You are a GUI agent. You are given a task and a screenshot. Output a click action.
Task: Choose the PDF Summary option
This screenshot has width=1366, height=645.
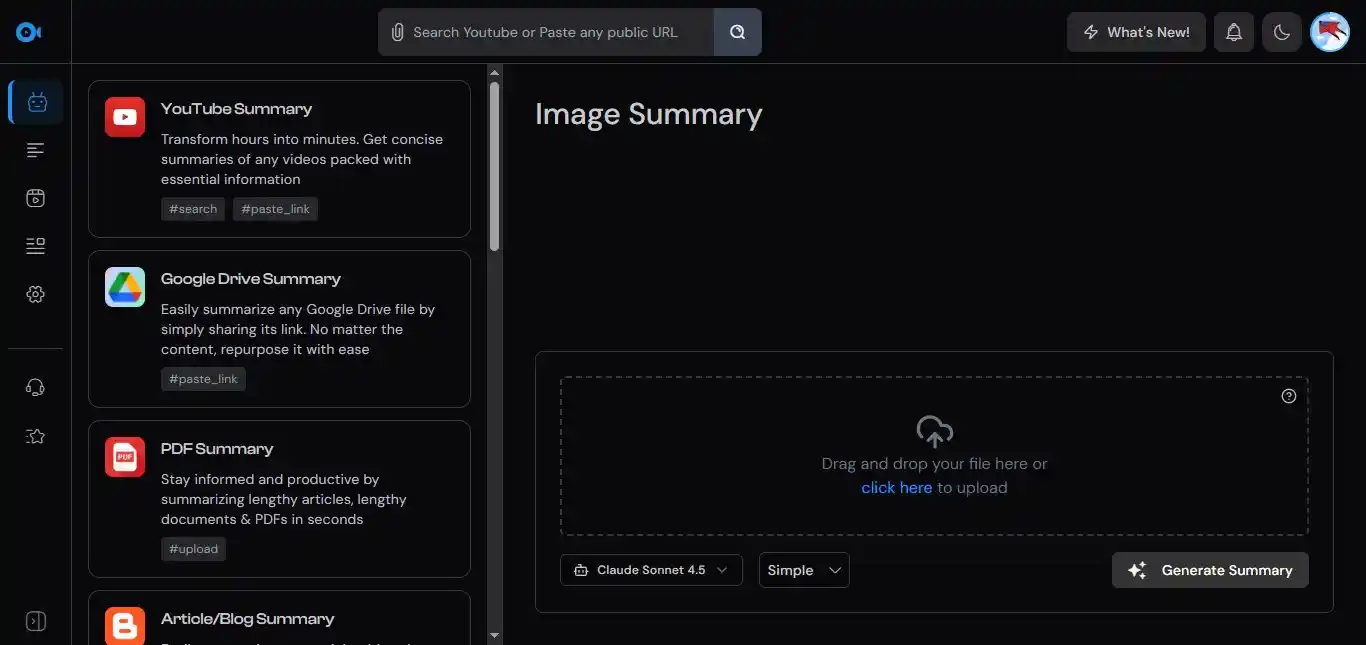(x=279, y=498)
